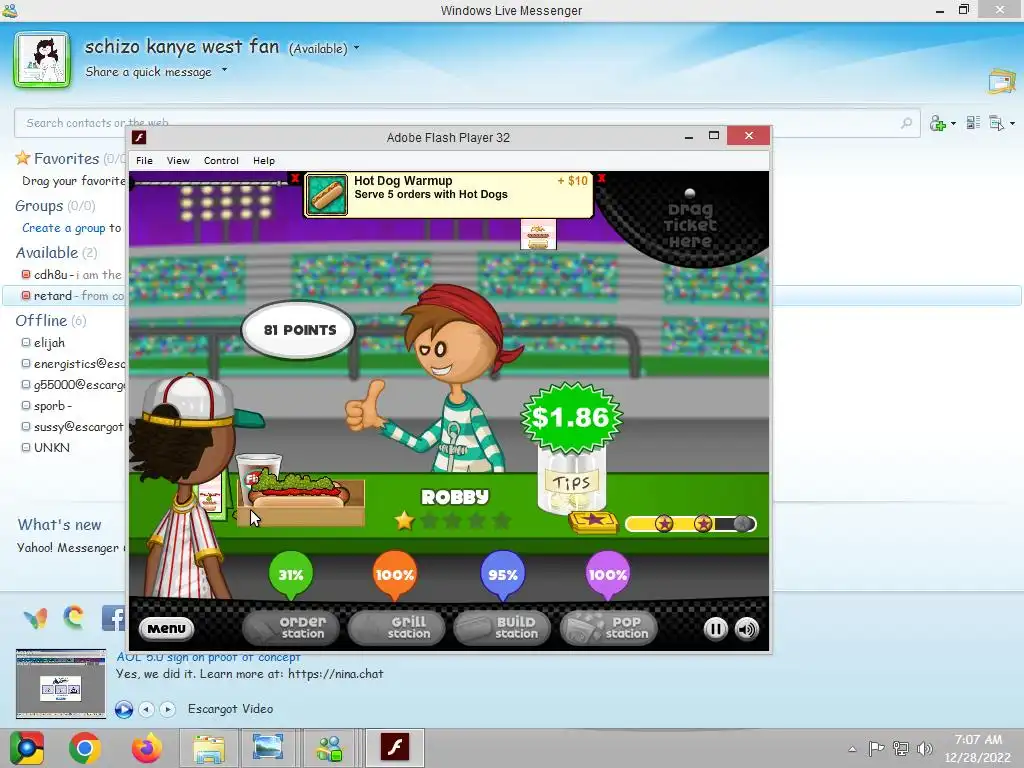
Task: Open the Messenger mail envelope icon
Action: coord(1002,81)
